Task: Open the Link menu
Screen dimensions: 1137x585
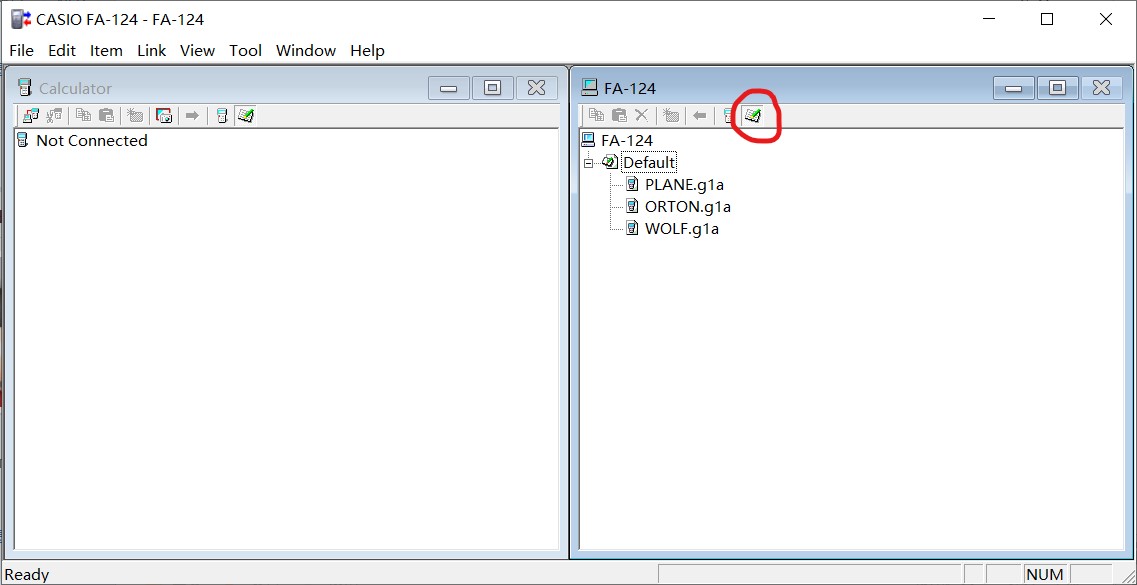Action: click(152, 51)
